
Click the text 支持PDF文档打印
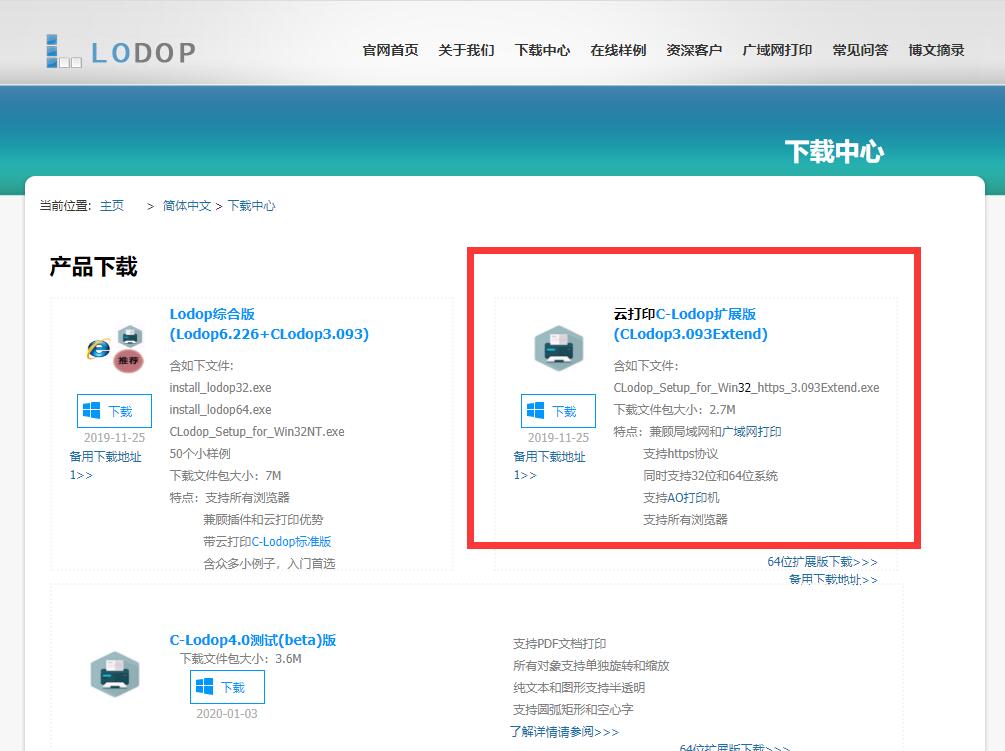point(560,643)
